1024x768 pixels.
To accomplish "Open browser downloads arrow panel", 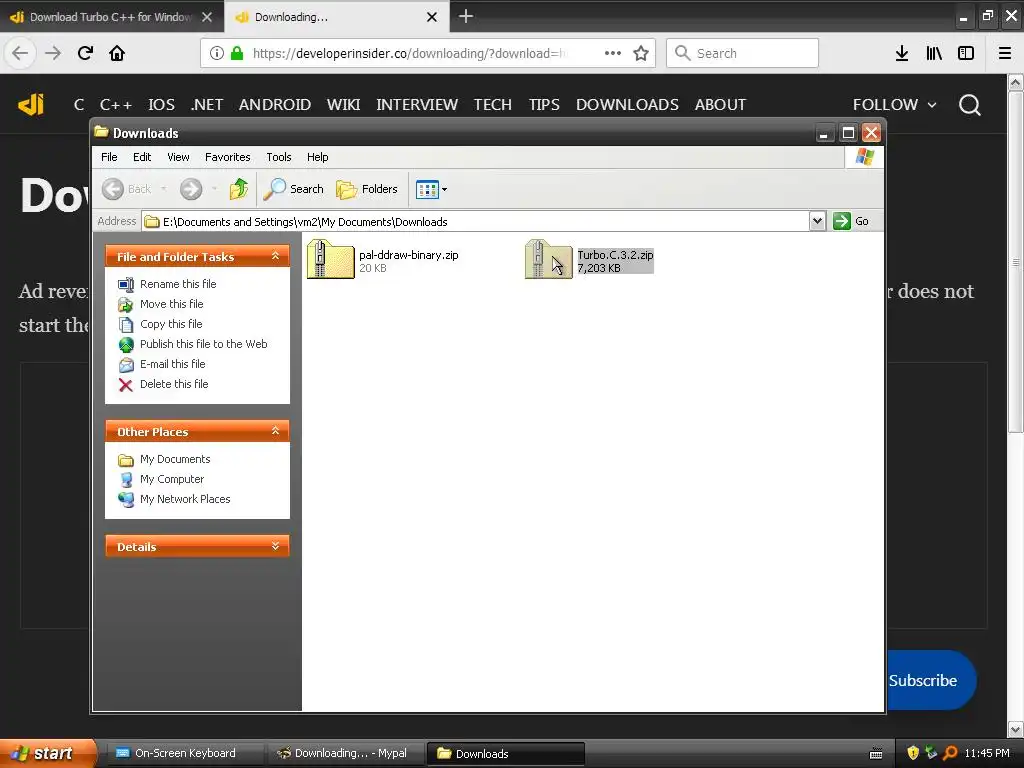I will pos(902,53).
